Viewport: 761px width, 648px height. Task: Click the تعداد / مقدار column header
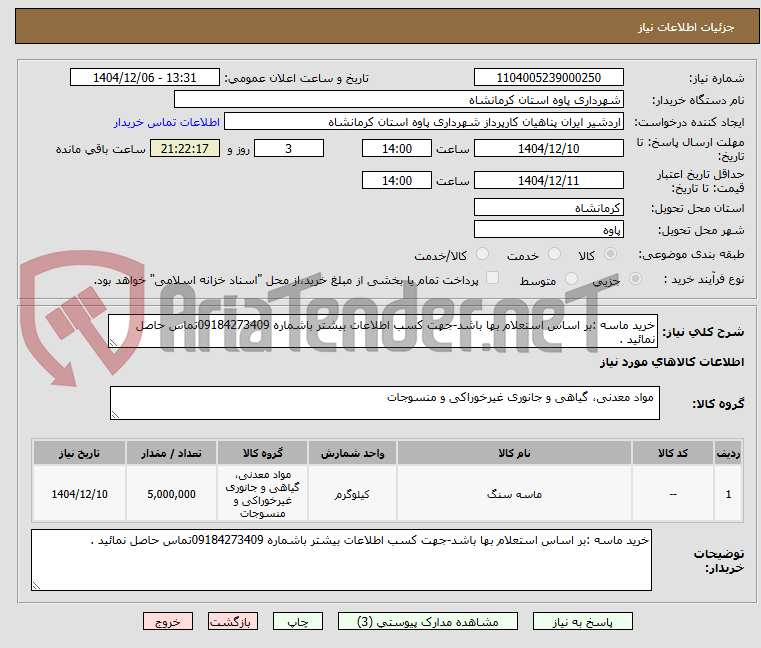pyautogui.click(x=171, y=453)
